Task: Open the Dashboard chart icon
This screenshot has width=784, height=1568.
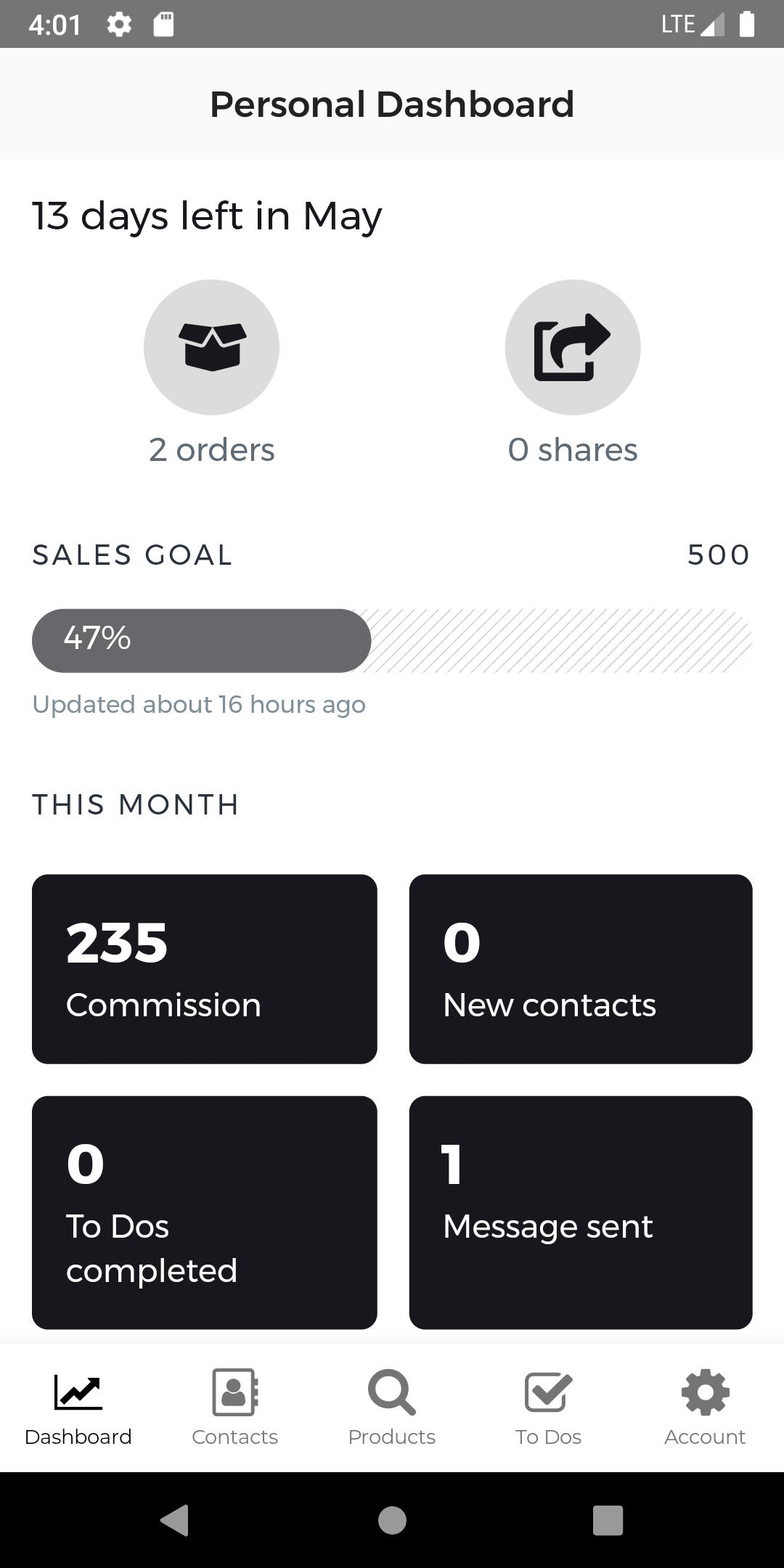Action: click(x=78, y=1392)
